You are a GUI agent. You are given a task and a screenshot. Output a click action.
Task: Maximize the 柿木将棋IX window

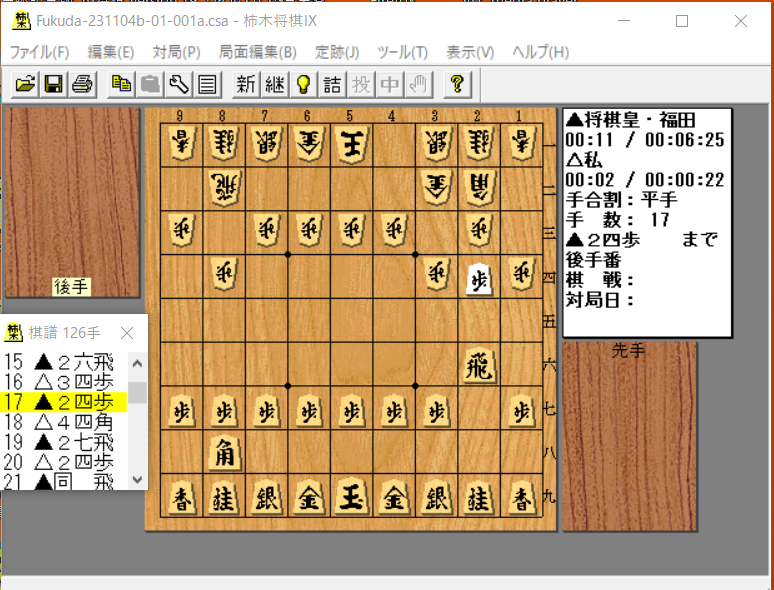pyautogui.click(x=682, y=21)
